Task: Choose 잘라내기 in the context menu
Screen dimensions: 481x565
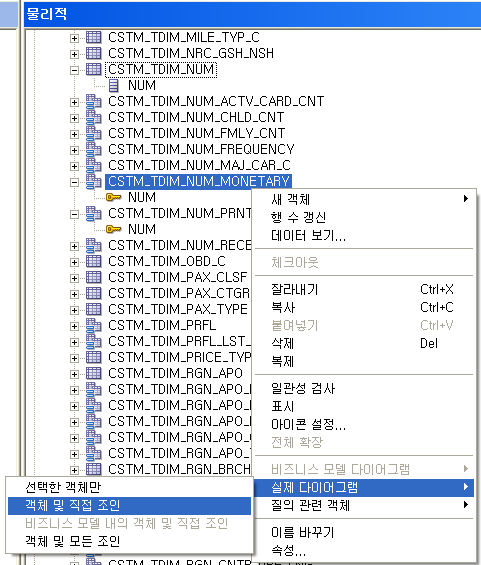Action: tap(364, 289)
